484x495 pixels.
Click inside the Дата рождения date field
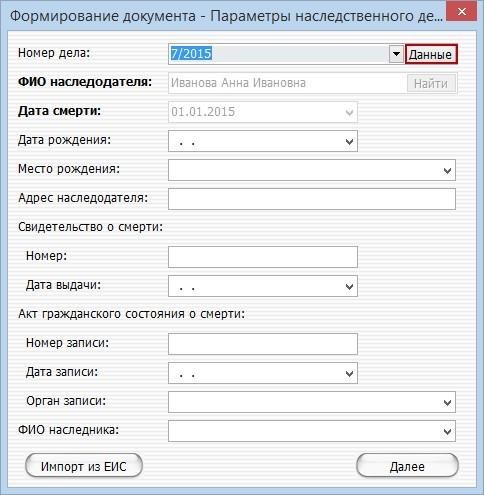(255, 141)
